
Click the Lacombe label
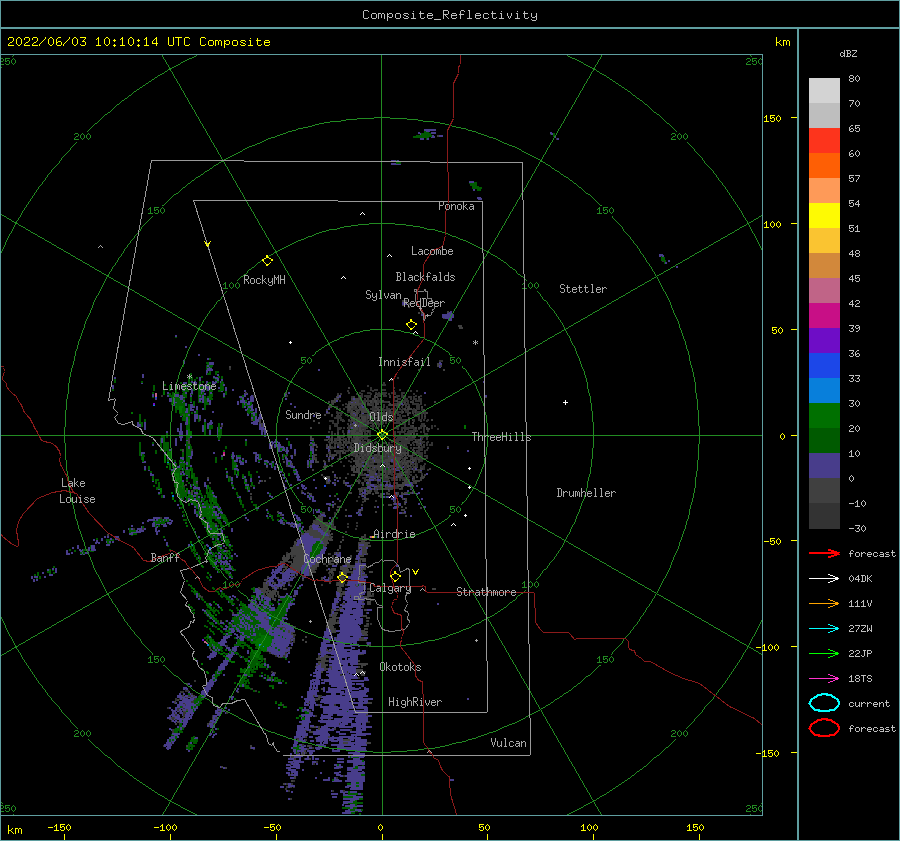(432, 251)
